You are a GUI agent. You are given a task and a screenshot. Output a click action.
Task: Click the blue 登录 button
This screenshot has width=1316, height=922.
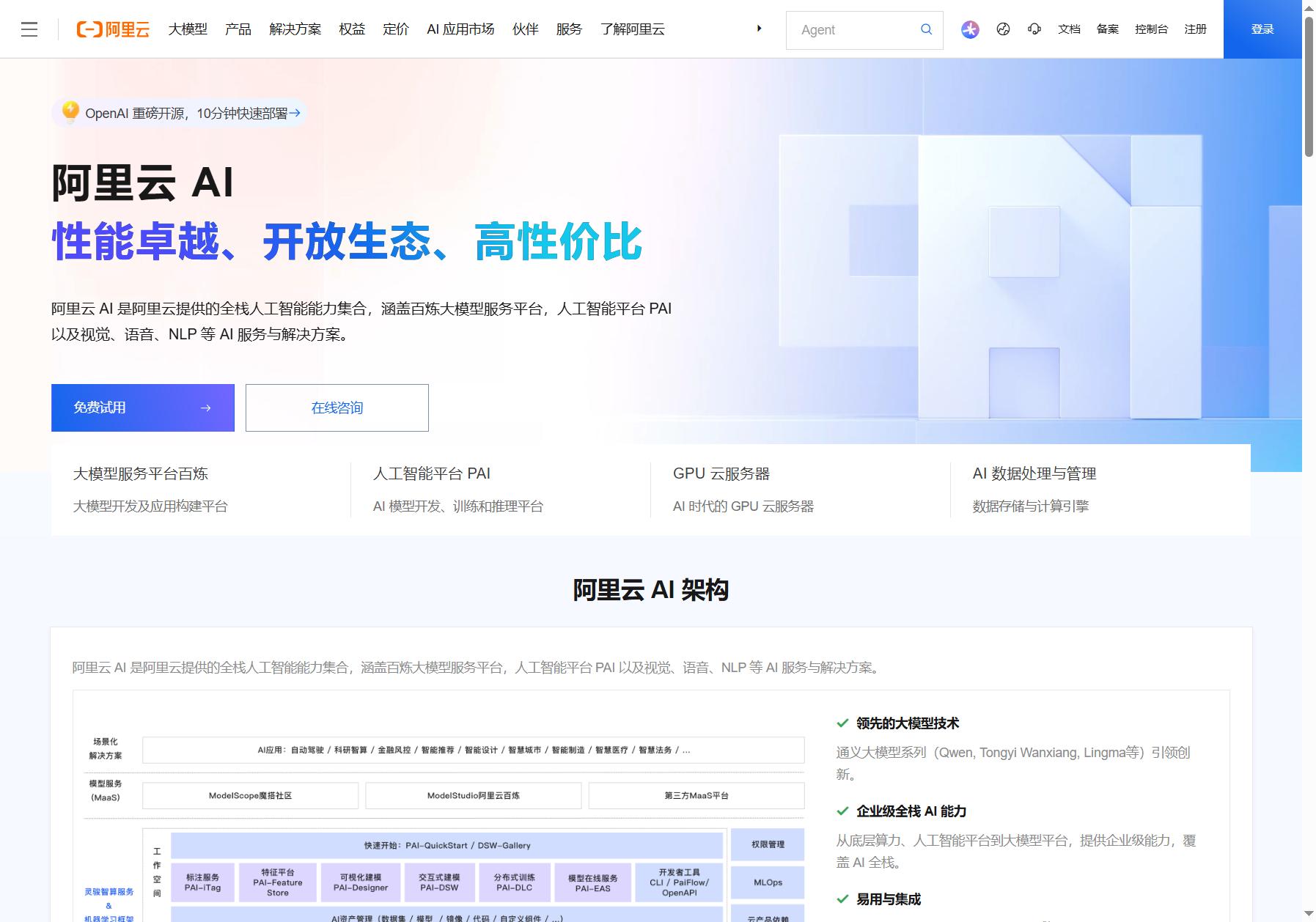[1262, 29]
